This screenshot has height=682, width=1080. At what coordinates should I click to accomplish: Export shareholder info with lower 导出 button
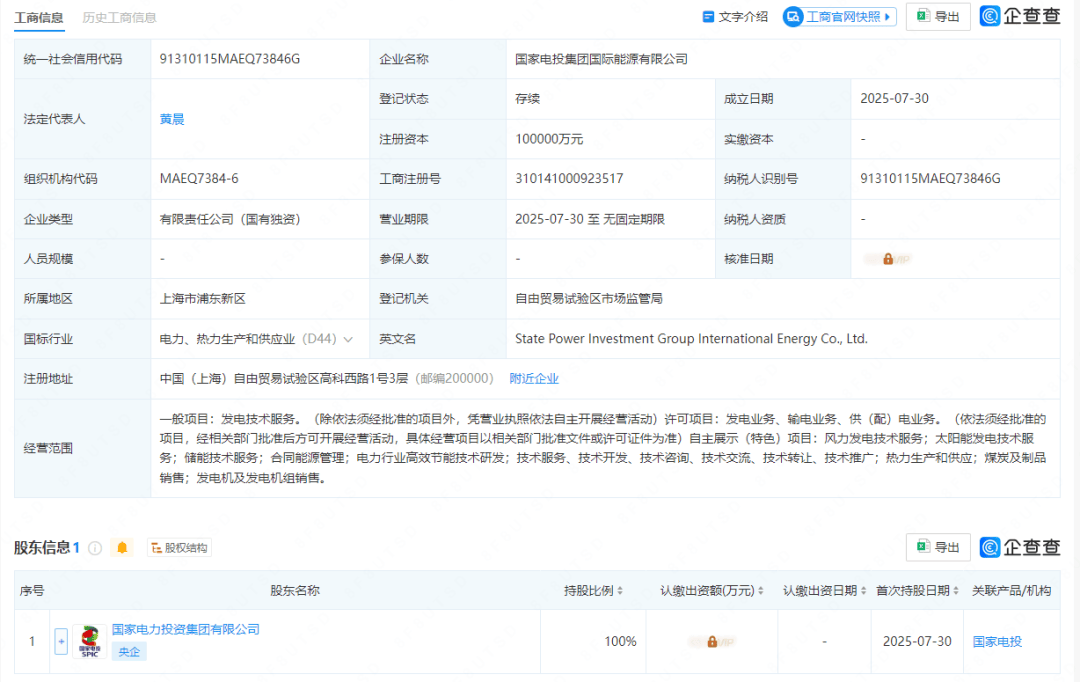point(938,547)
